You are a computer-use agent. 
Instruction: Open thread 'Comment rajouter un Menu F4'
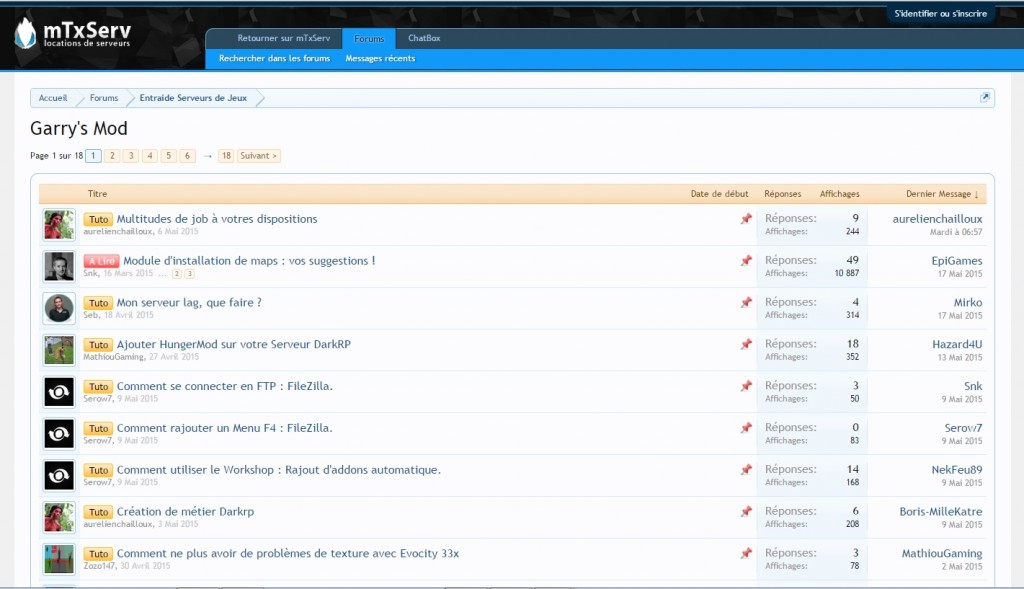point(224,428)
